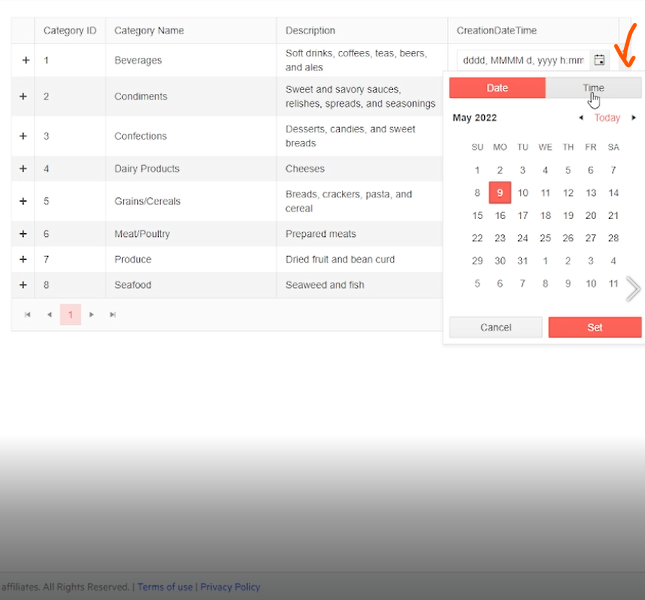Show previous month in calendar

[581, 118]
